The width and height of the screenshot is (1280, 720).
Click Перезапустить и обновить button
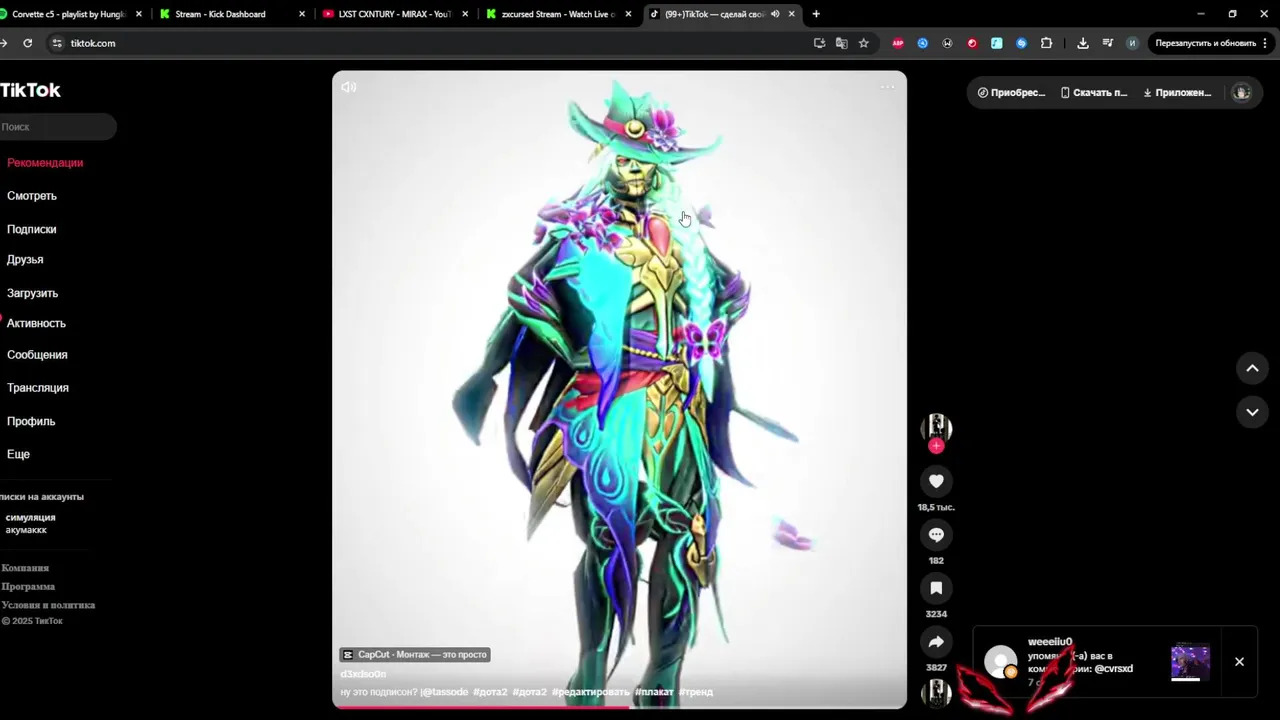[x=1211, y=43]
